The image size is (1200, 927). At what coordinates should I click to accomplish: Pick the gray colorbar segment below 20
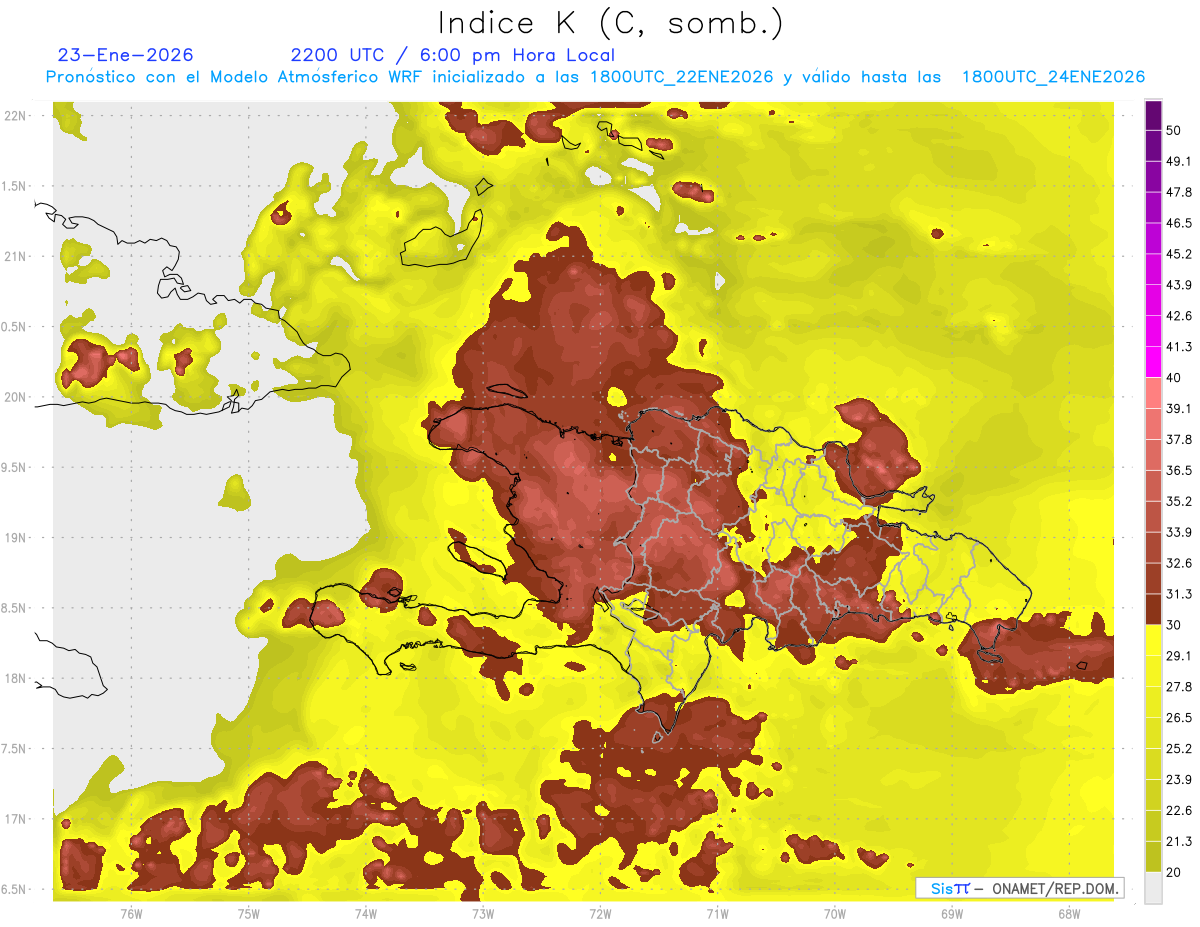tap(1153, 887)
